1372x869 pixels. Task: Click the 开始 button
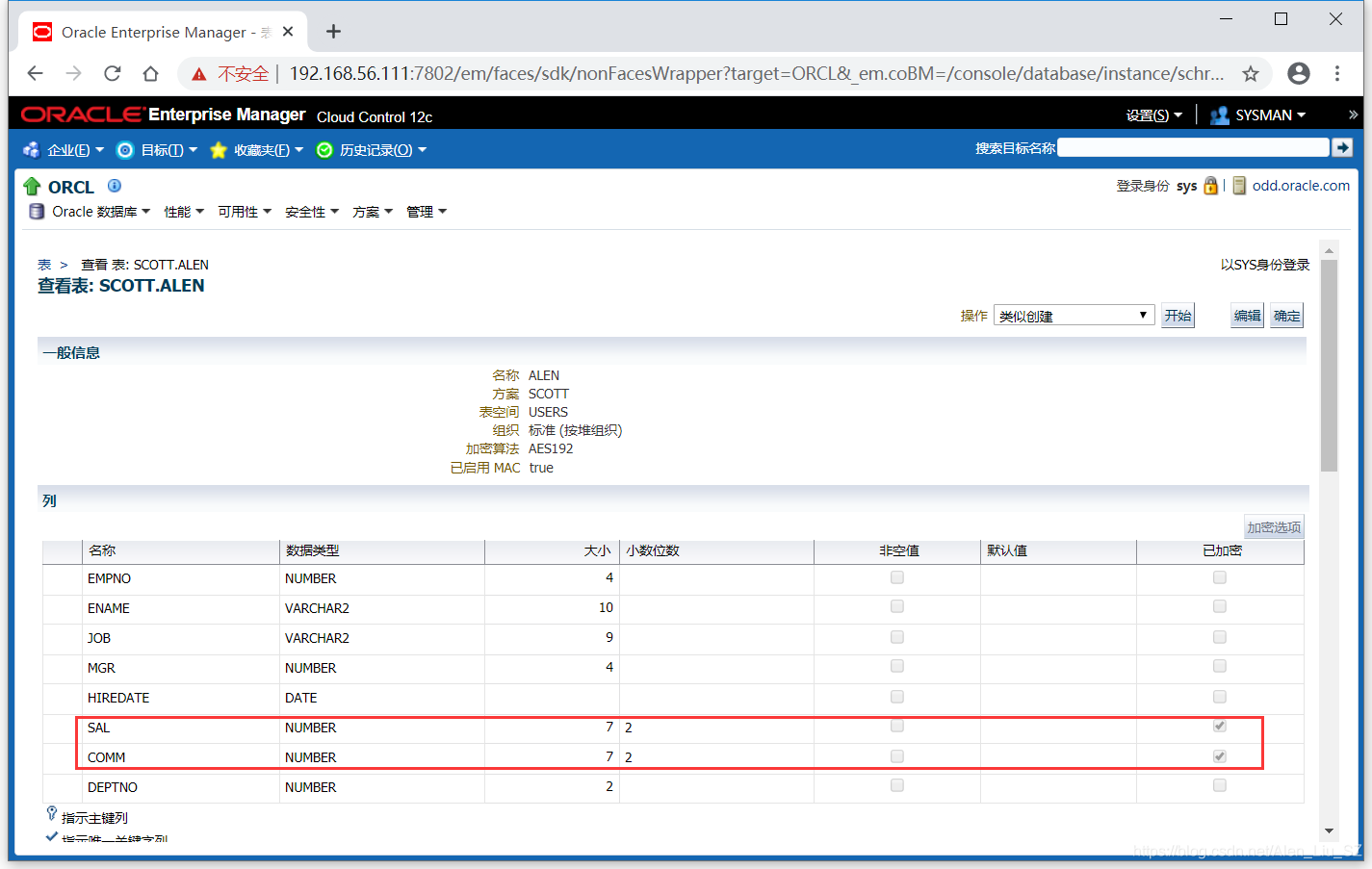pyautogui.click(x=1178, y=316)
